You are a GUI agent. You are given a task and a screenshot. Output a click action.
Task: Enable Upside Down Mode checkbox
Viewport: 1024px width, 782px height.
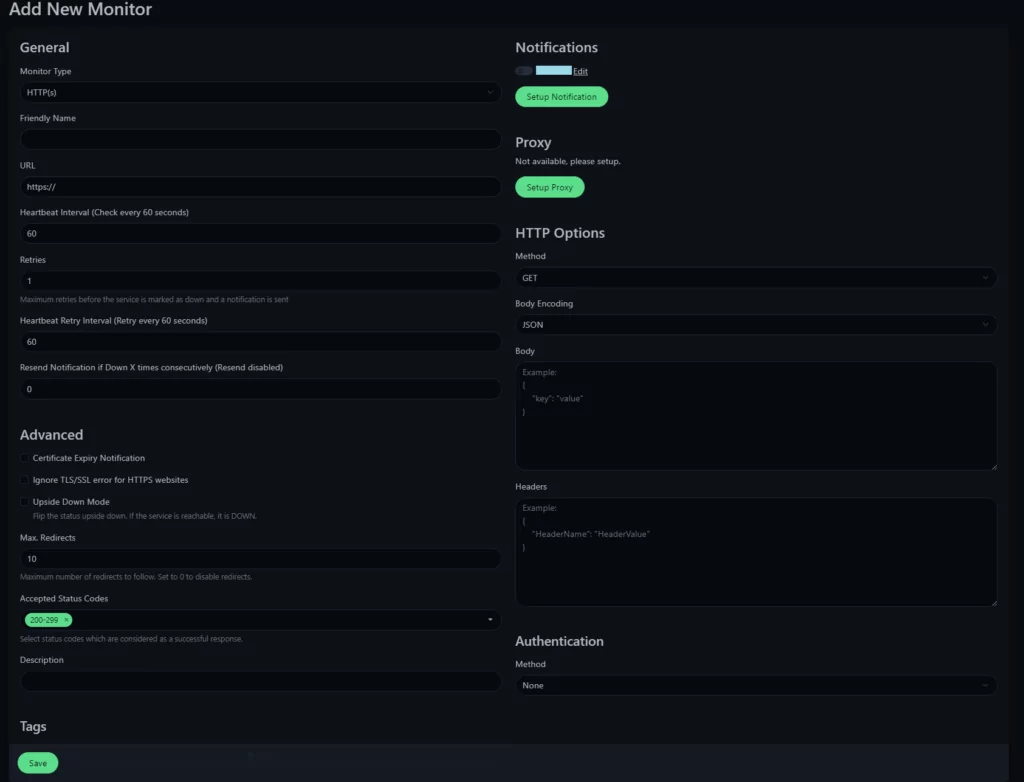click(x=25, y=502)
